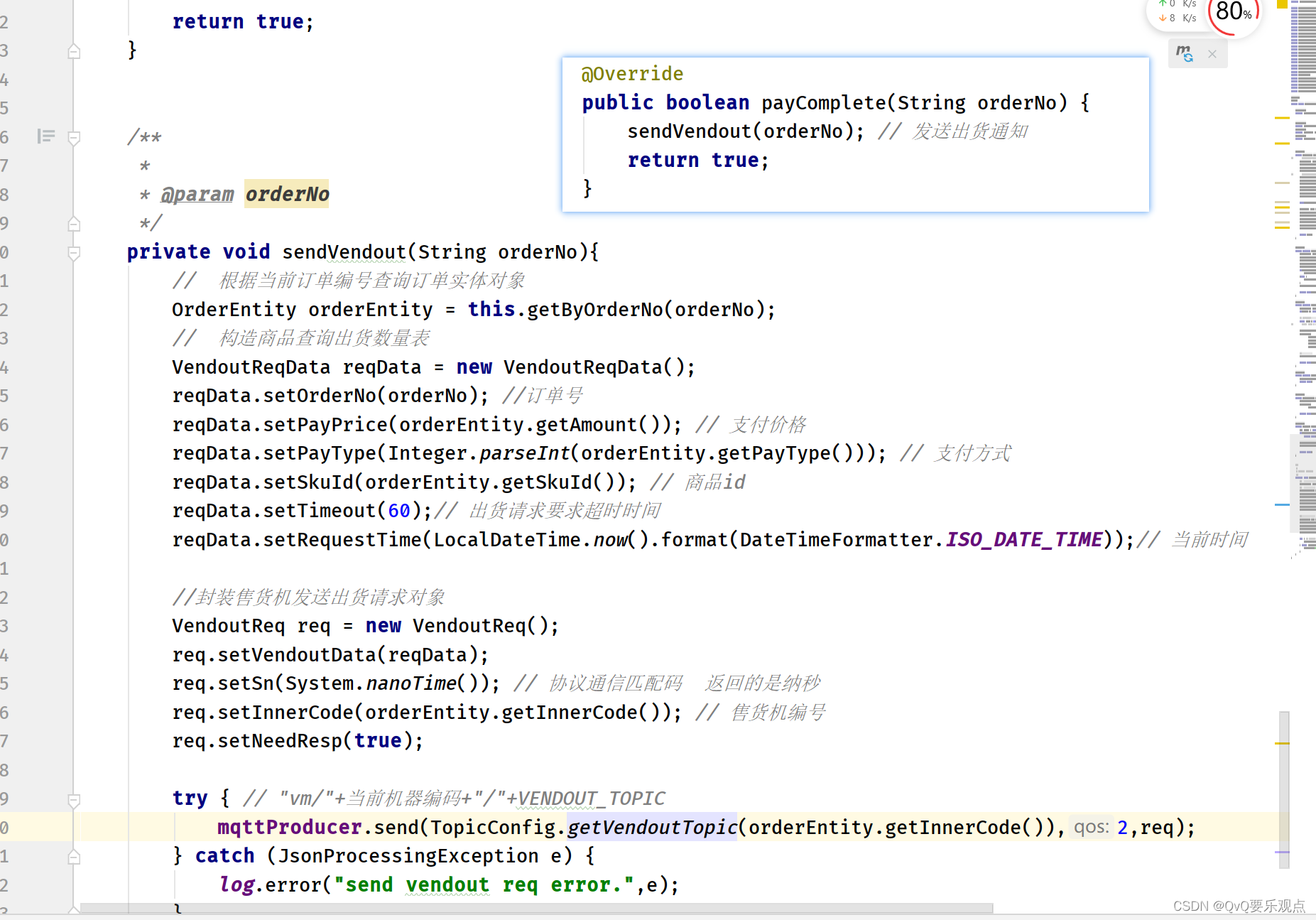The height and width of the screenshot is (920, 1316).
Task: Collapse the catch block fold marker
Action: pyautogui.click(x=74, y=857)
